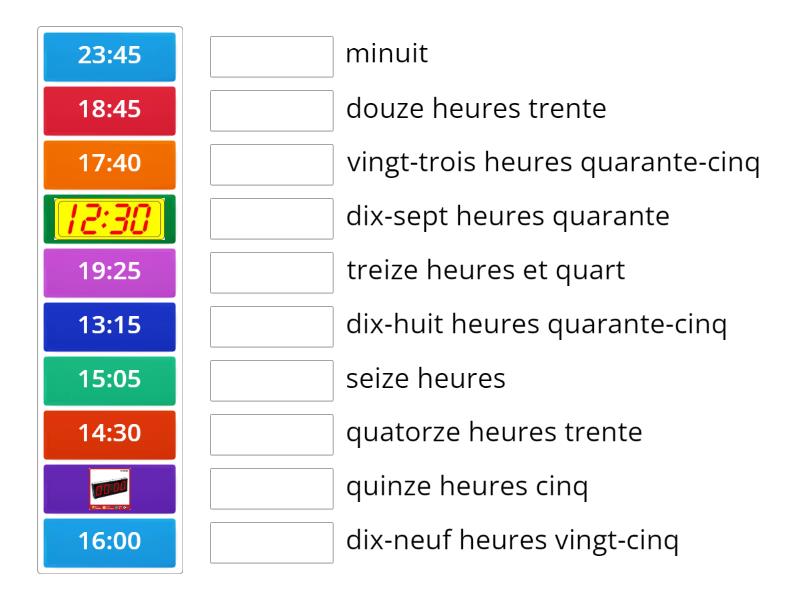Select the yellow 12:30 digital clock image

[110, 218]
